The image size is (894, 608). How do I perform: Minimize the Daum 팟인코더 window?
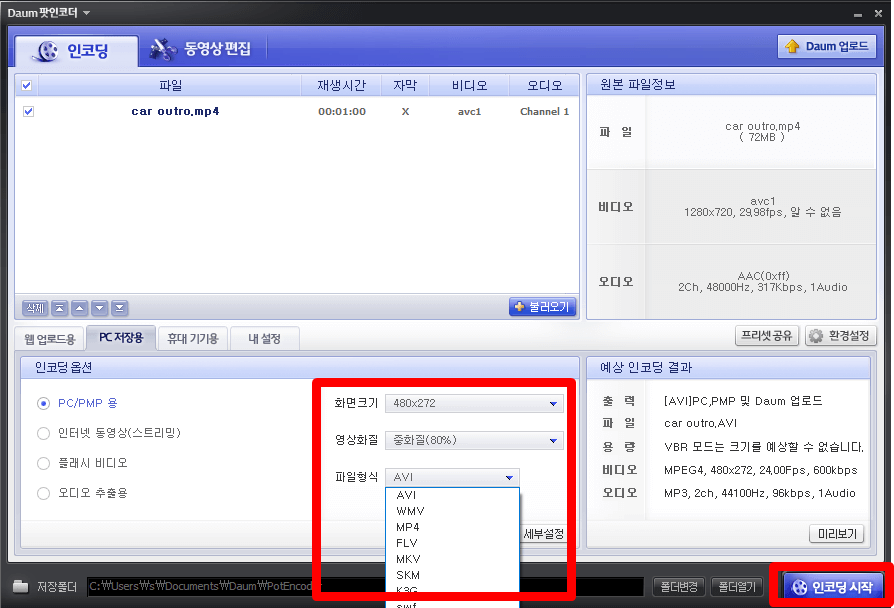tap(858, 14)
